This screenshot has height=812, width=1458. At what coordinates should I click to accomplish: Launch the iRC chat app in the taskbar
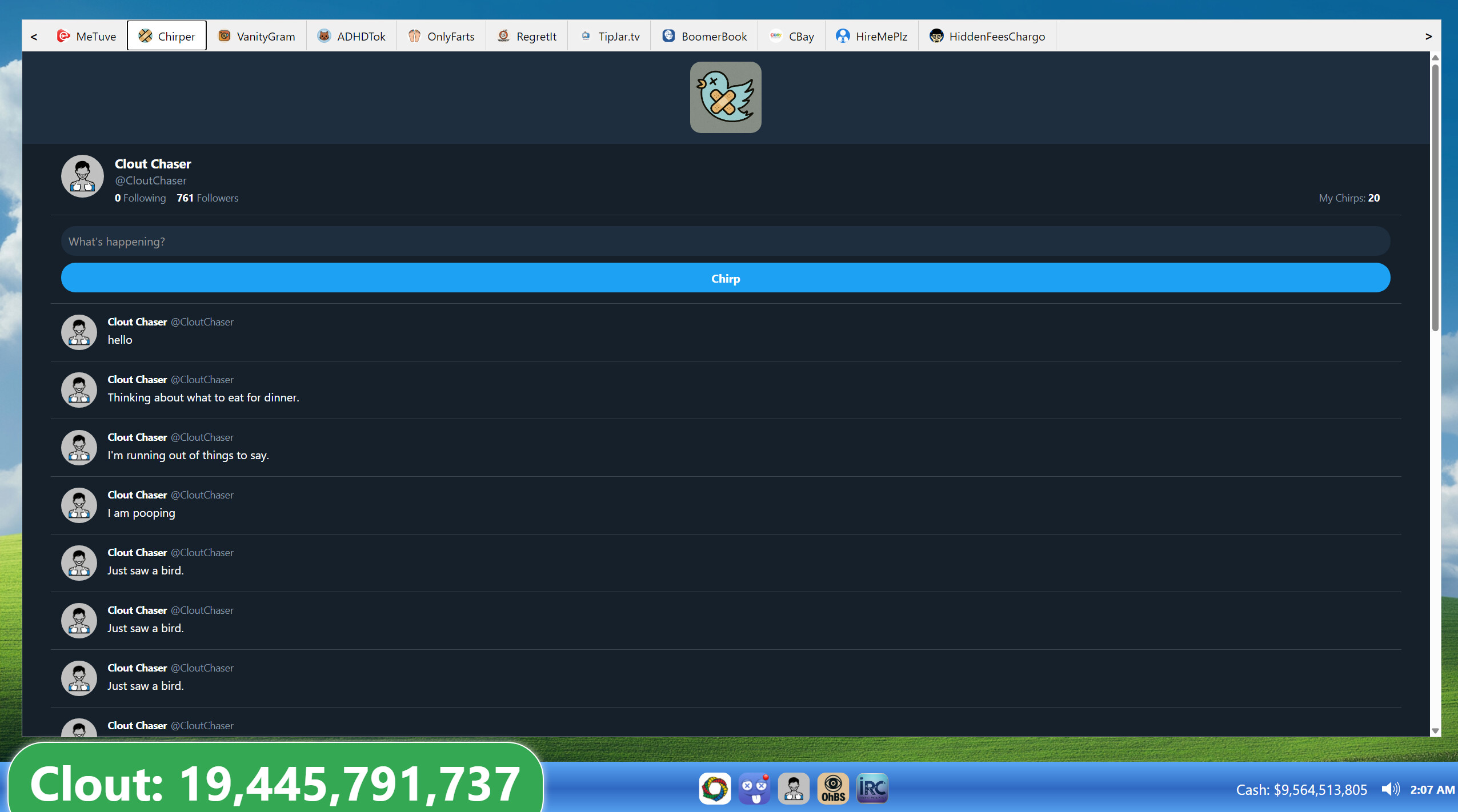[x=871, y=788]
